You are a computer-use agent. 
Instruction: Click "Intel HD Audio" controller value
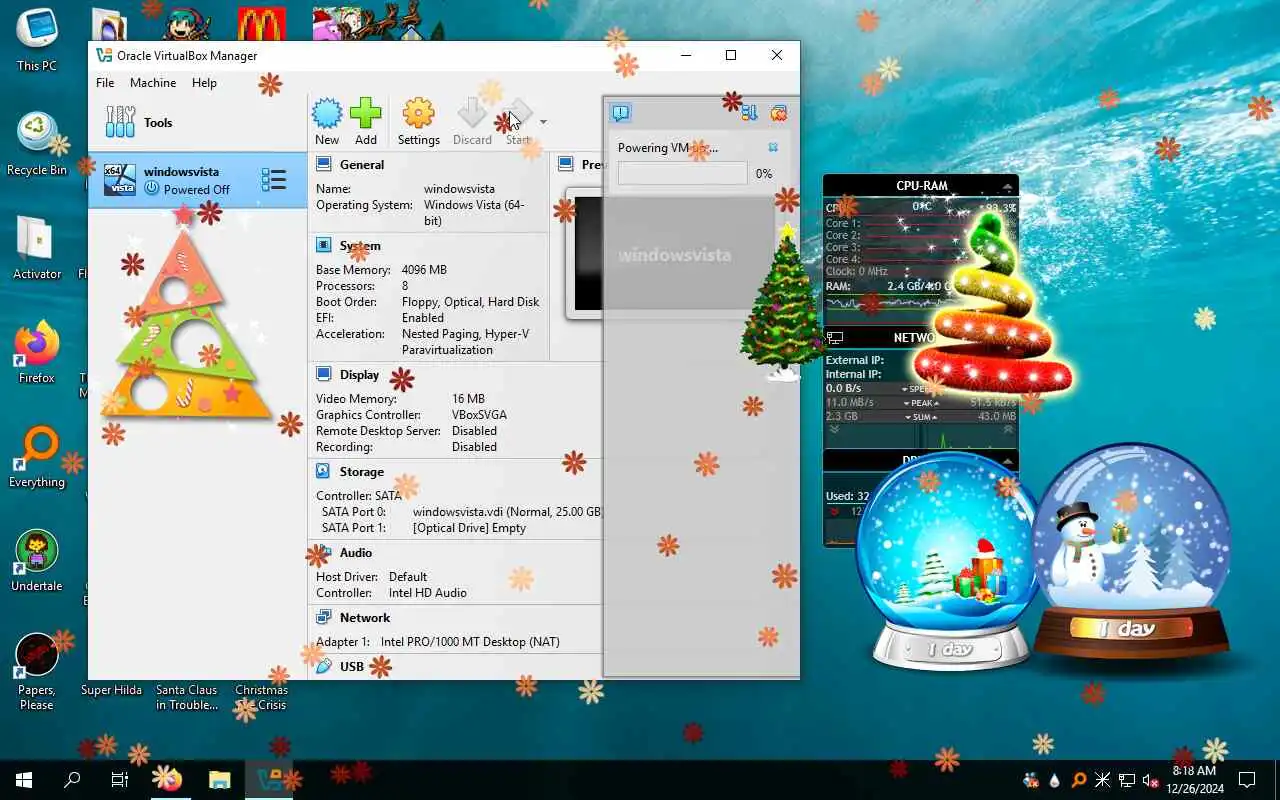click(x=428, y=592)
